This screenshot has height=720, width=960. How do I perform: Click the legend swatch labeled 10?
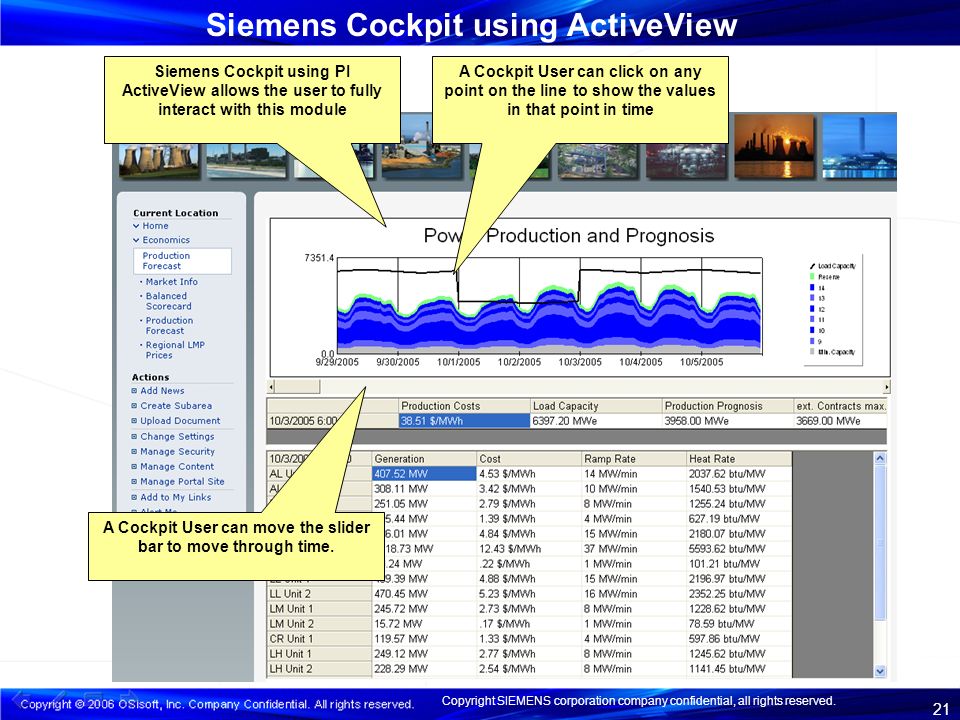812,330
